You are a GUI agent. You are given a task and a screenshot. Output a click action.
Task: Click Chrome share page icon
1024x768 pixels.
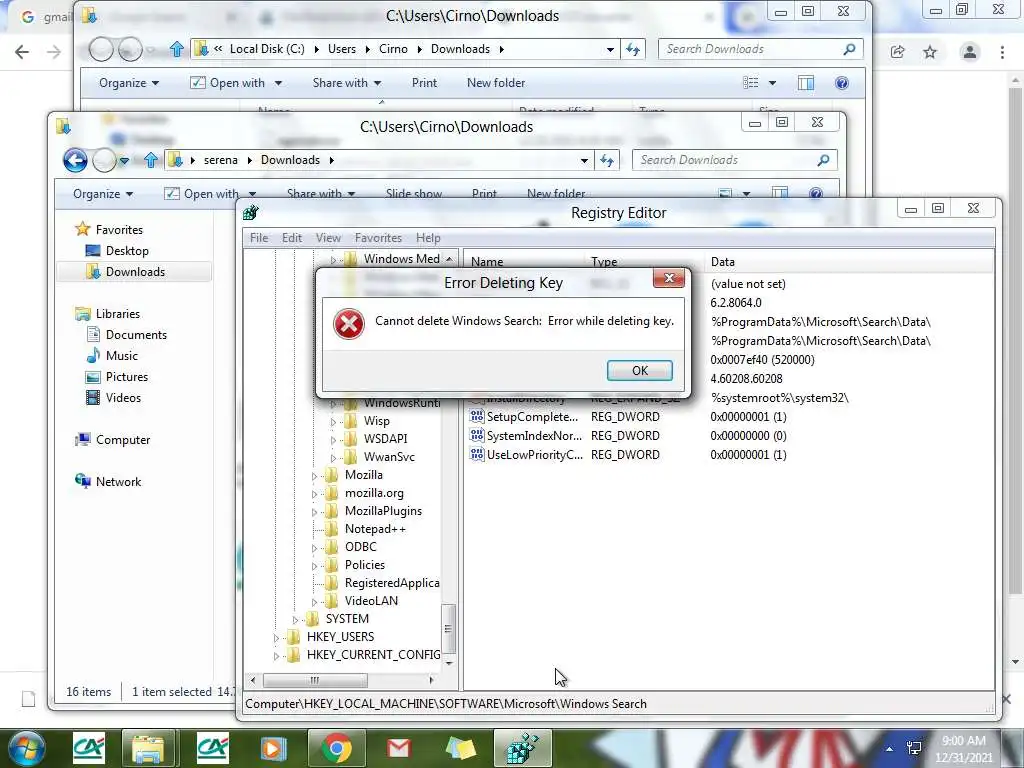point(897,52)
